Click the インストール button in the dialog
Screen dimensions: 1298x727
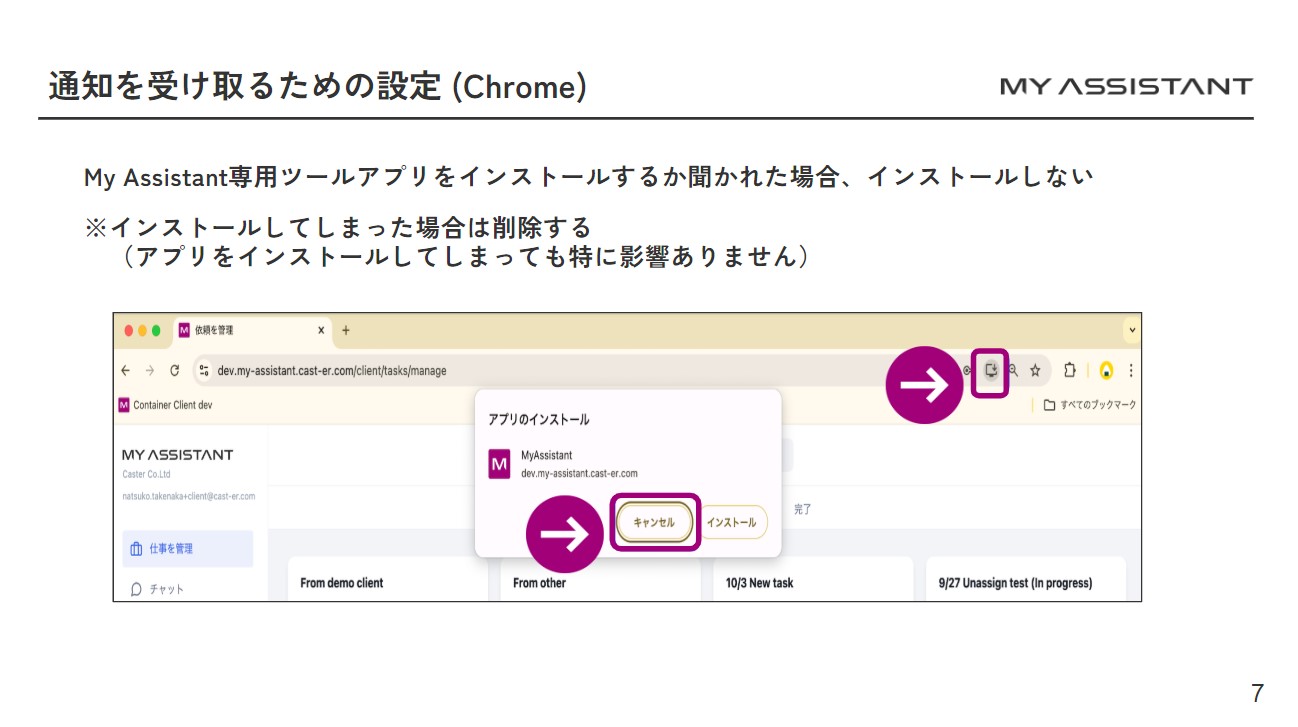[x=733, y=521]
